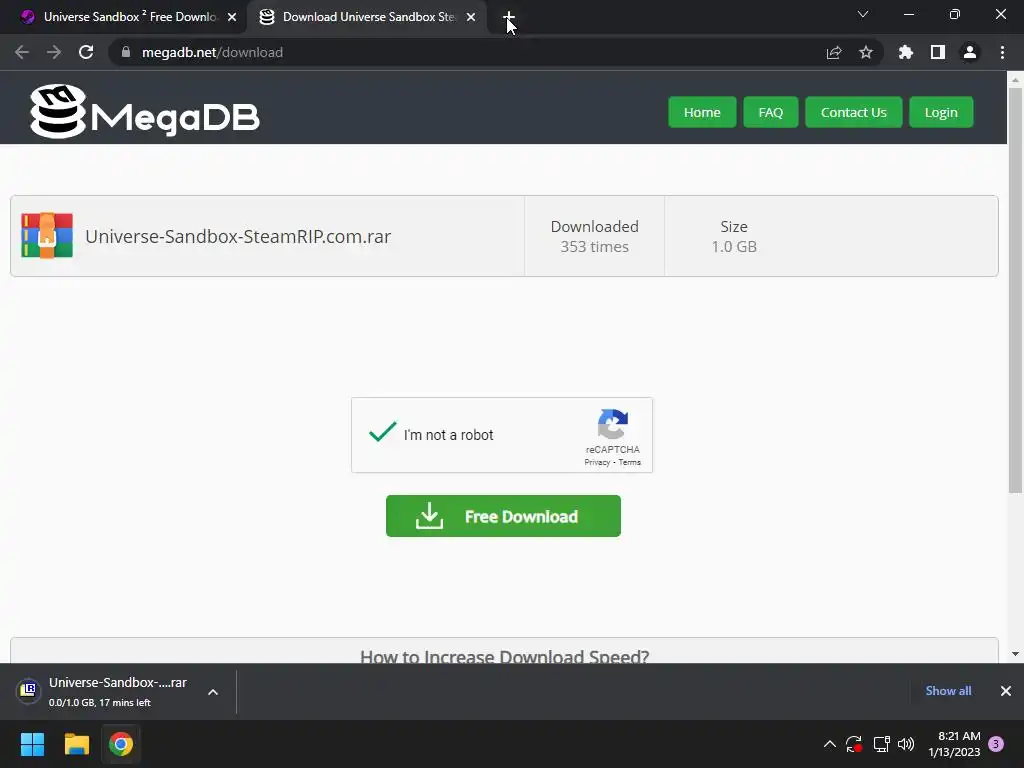Click scrollbar down arrow
Image resolution: width=1024 pixels, height=768 pixels.
1015,654
